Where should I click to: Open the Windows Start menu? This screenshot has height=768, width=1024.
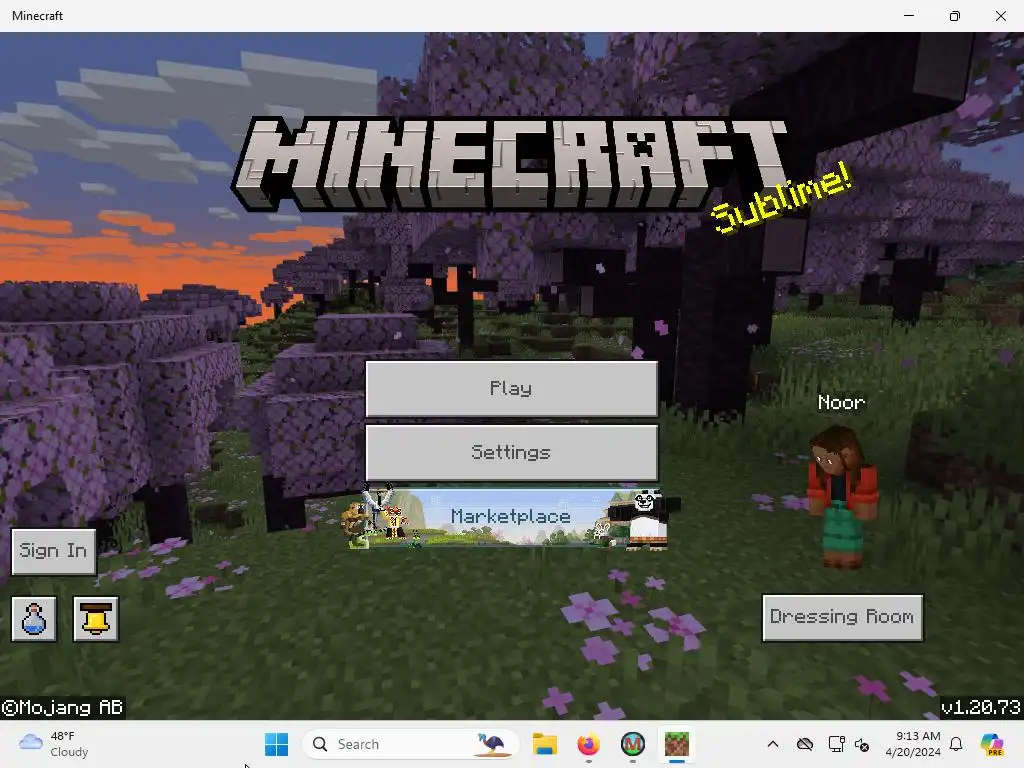[x=276, y=744]
